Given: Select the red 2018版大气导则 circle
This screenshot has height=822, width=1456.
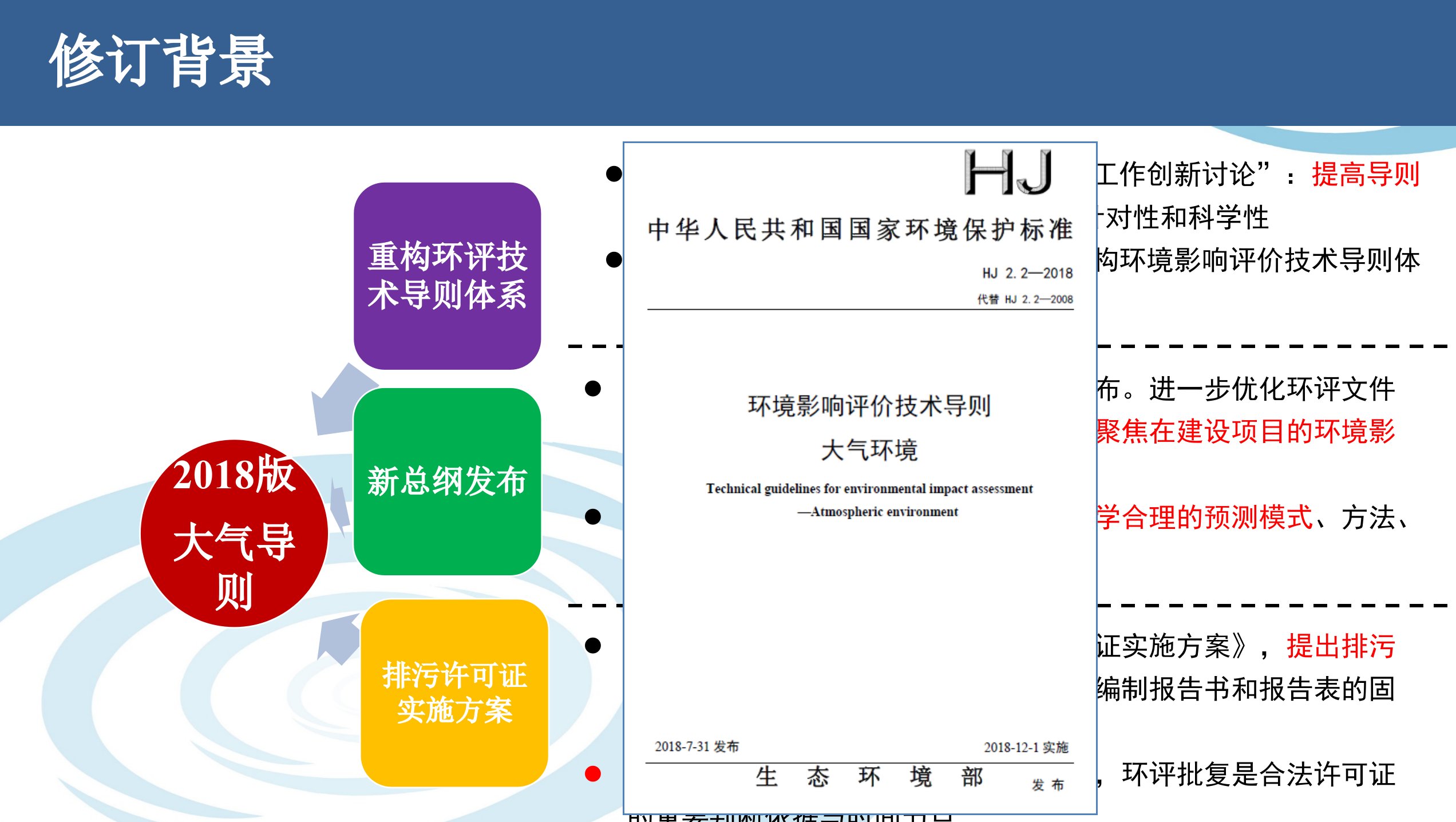Looking at the screenshot, I should (234, 533).
